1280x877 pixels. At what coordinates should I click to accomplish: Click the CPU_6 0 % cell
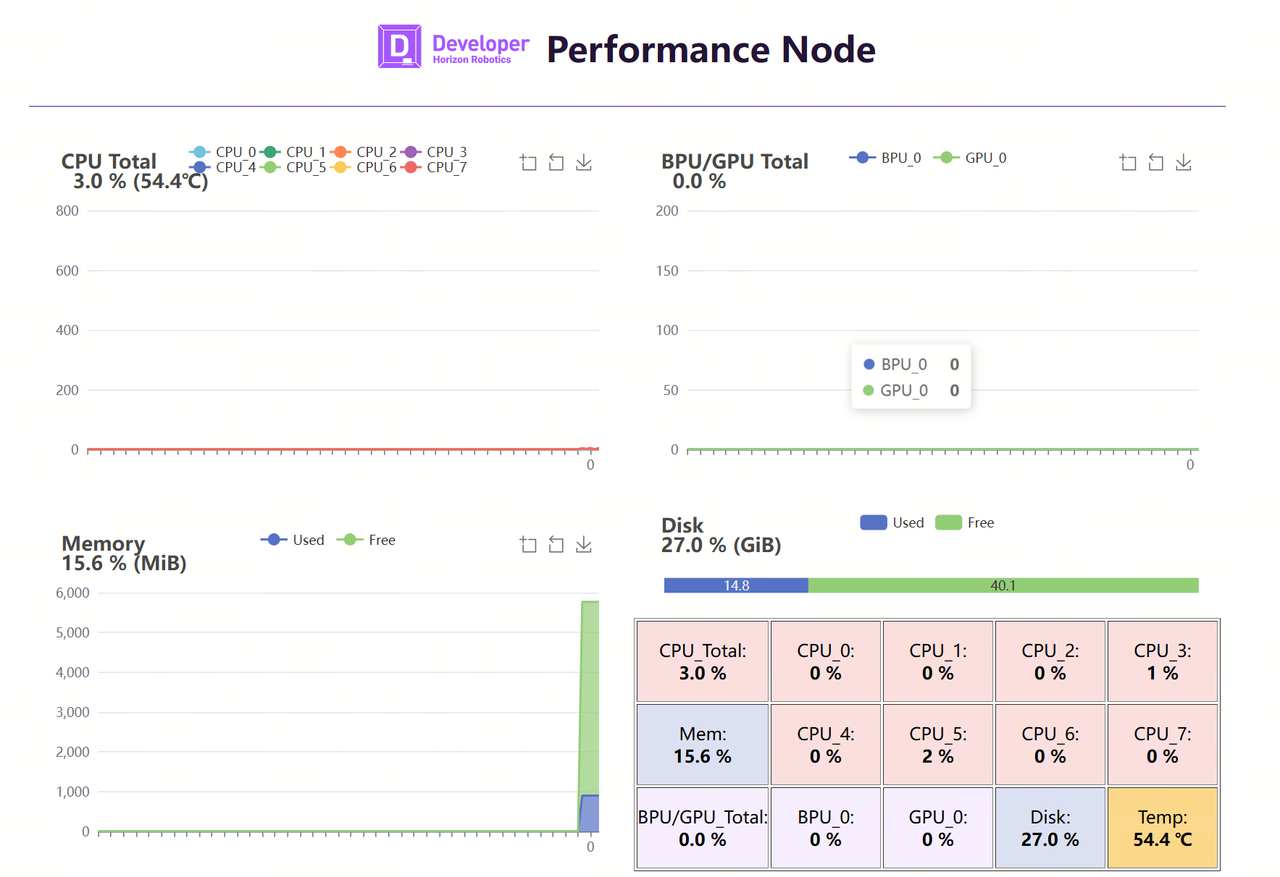coord(1050,744)
